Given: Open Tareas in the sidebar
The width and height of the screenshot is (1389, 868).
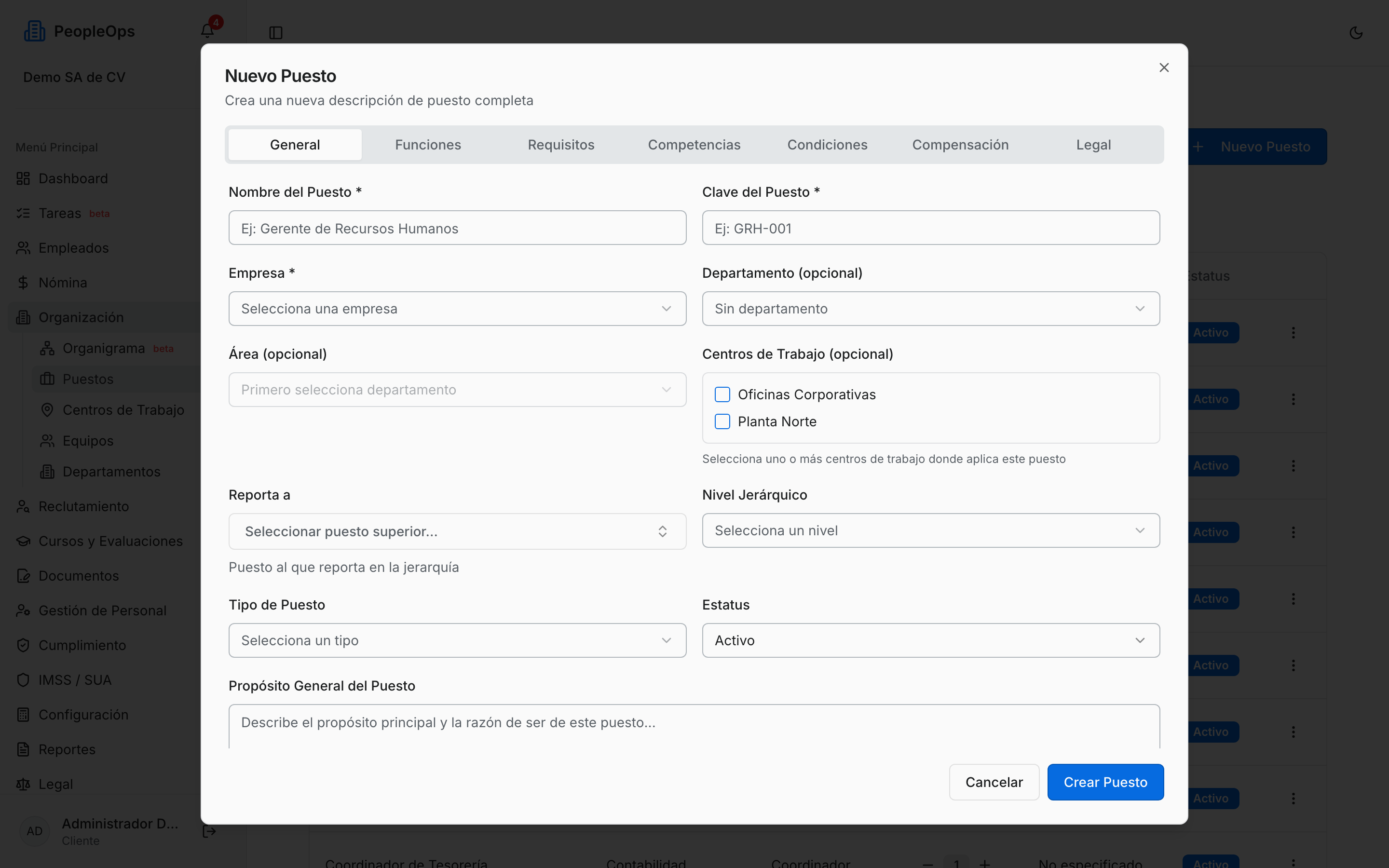Looking at the screenshot, I should pyautogui.click(x=60, y=213).
